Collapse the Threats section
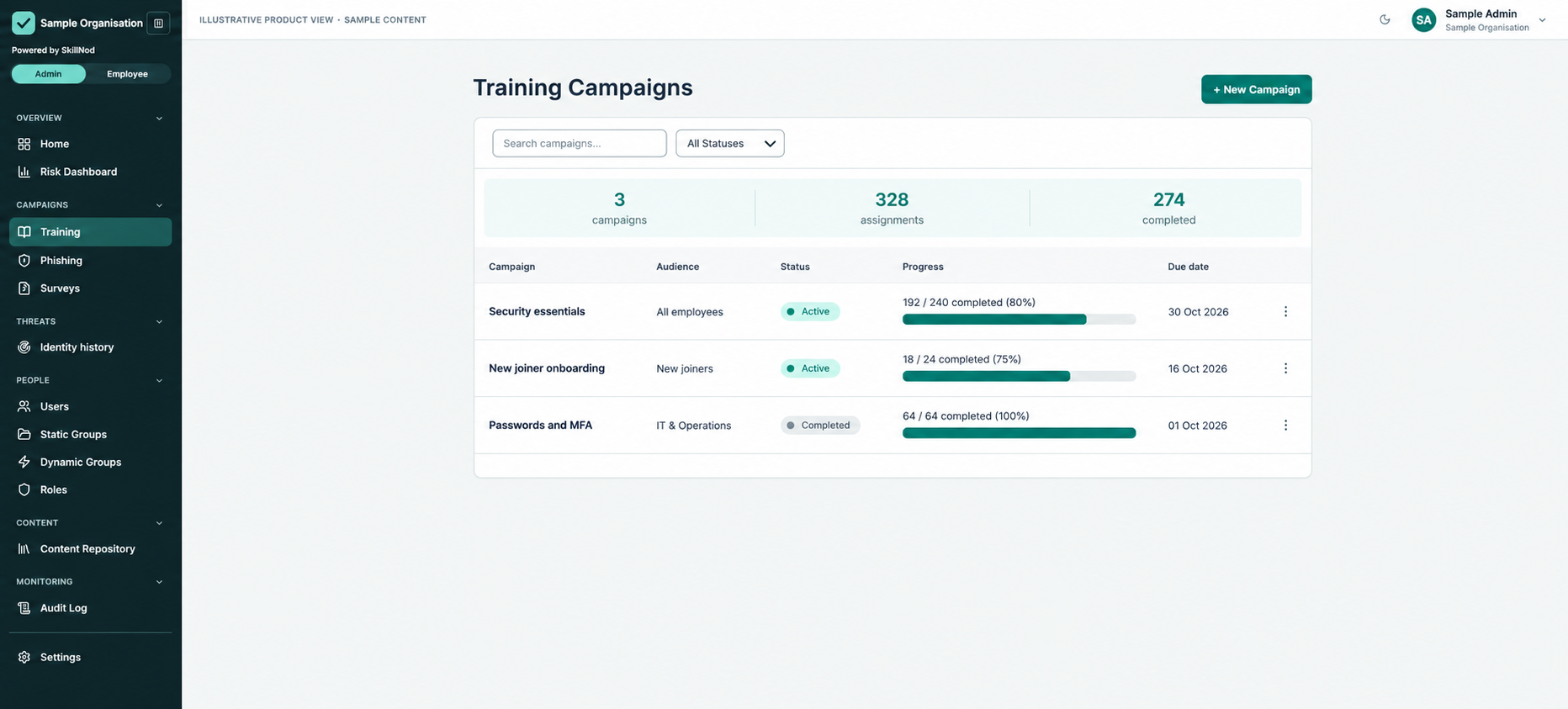This screenshot has width=1568, height=709. (x=159, y=321)
